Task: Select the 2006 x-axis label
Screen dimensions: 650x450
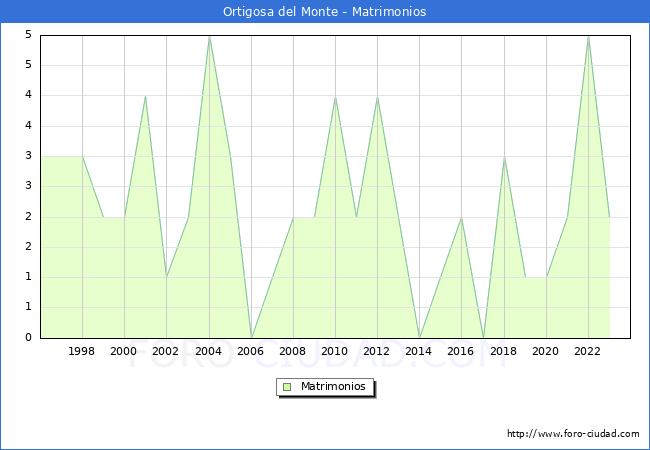Action: pyautogui.click(x=251, y=351)
